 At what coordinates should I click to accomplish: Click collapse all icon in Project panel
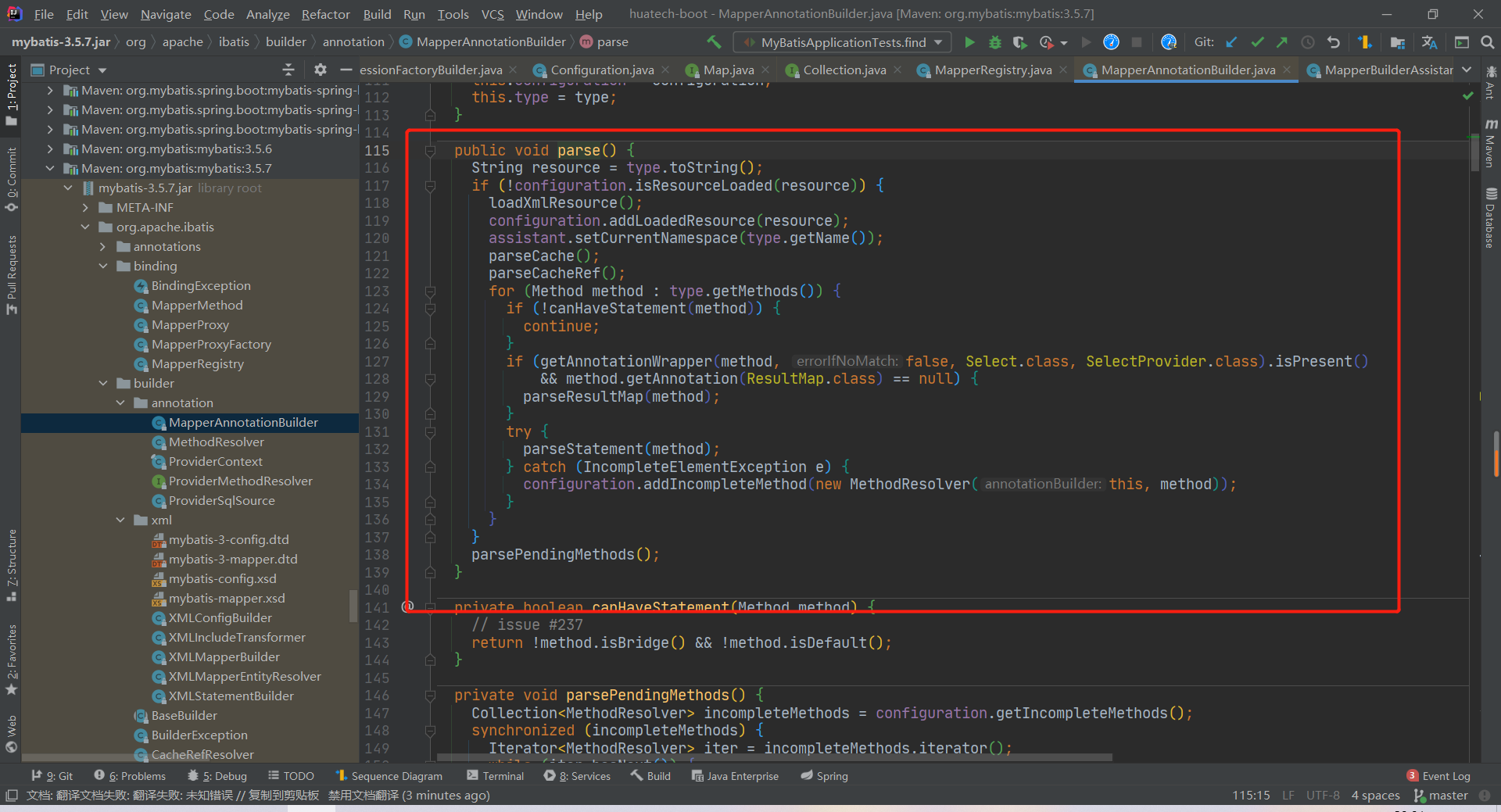pos(288,70)
